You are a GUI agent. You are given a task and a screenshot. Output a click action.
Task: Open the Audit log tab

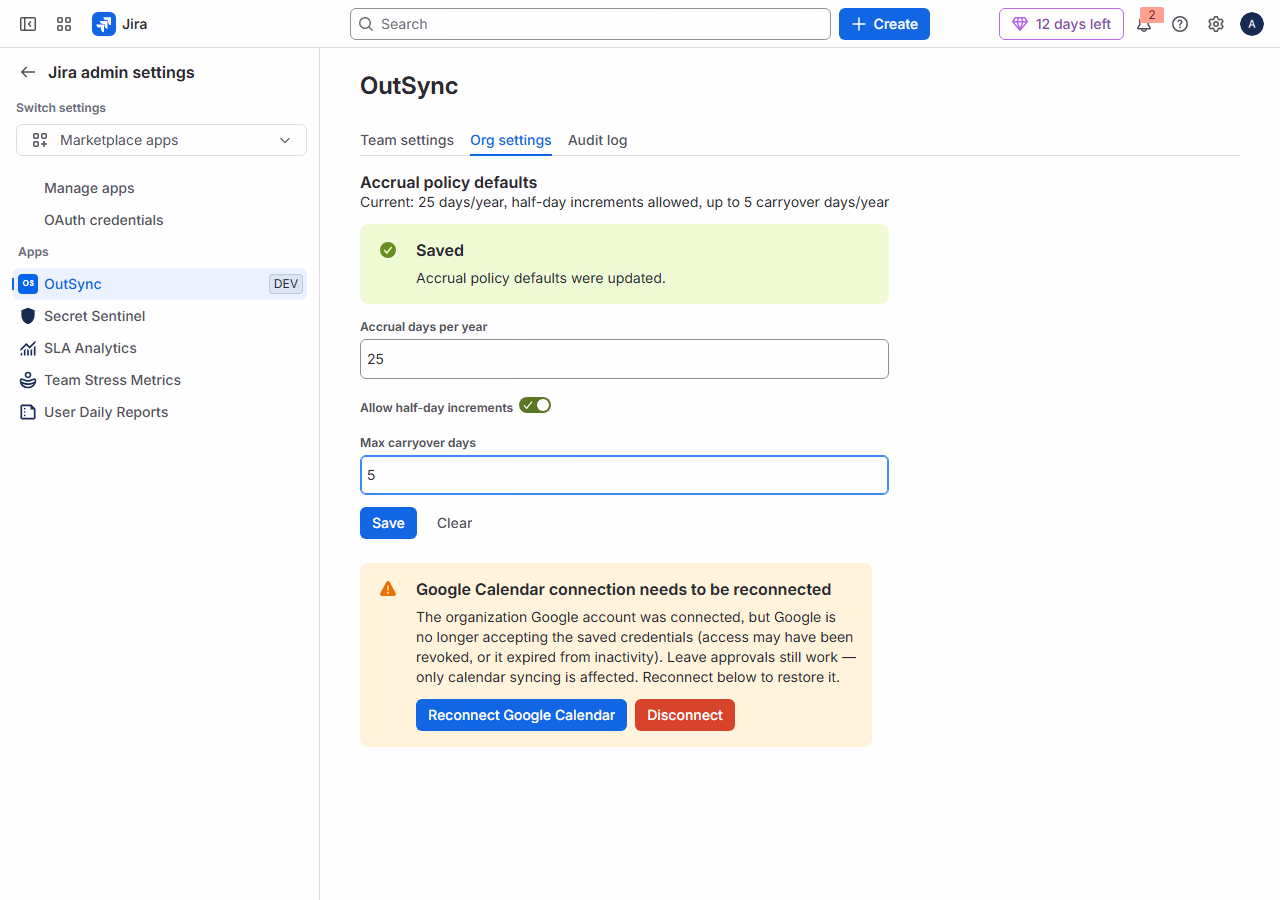point(598,140)
